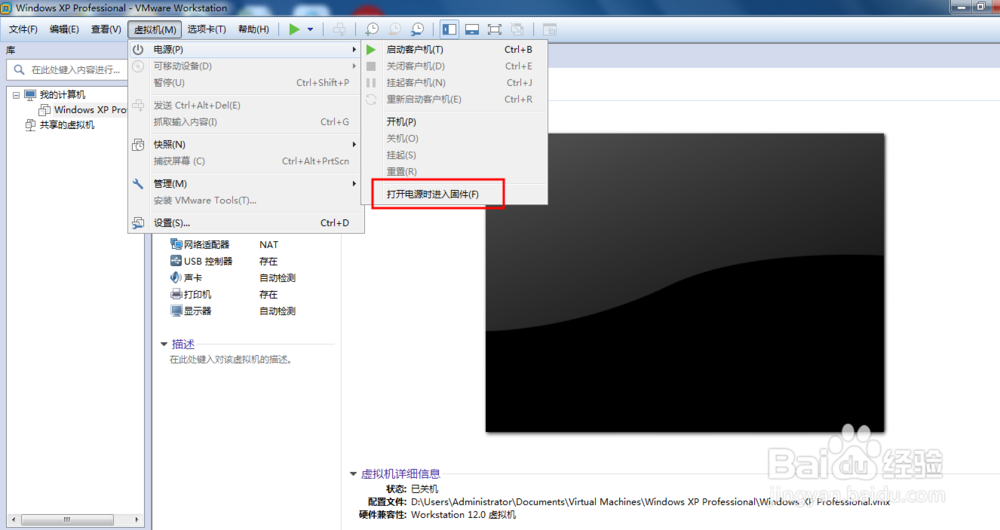Open the 帮助(H) menu

click(254, 29)
